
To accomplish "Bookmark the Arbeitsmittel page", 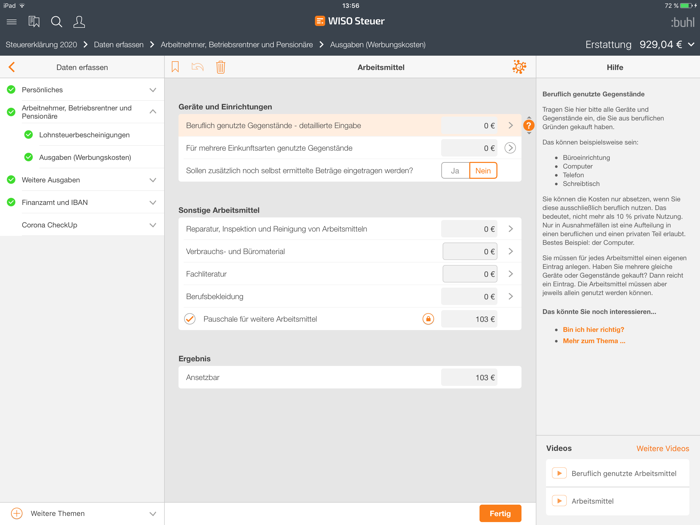I will coord(175,67).
